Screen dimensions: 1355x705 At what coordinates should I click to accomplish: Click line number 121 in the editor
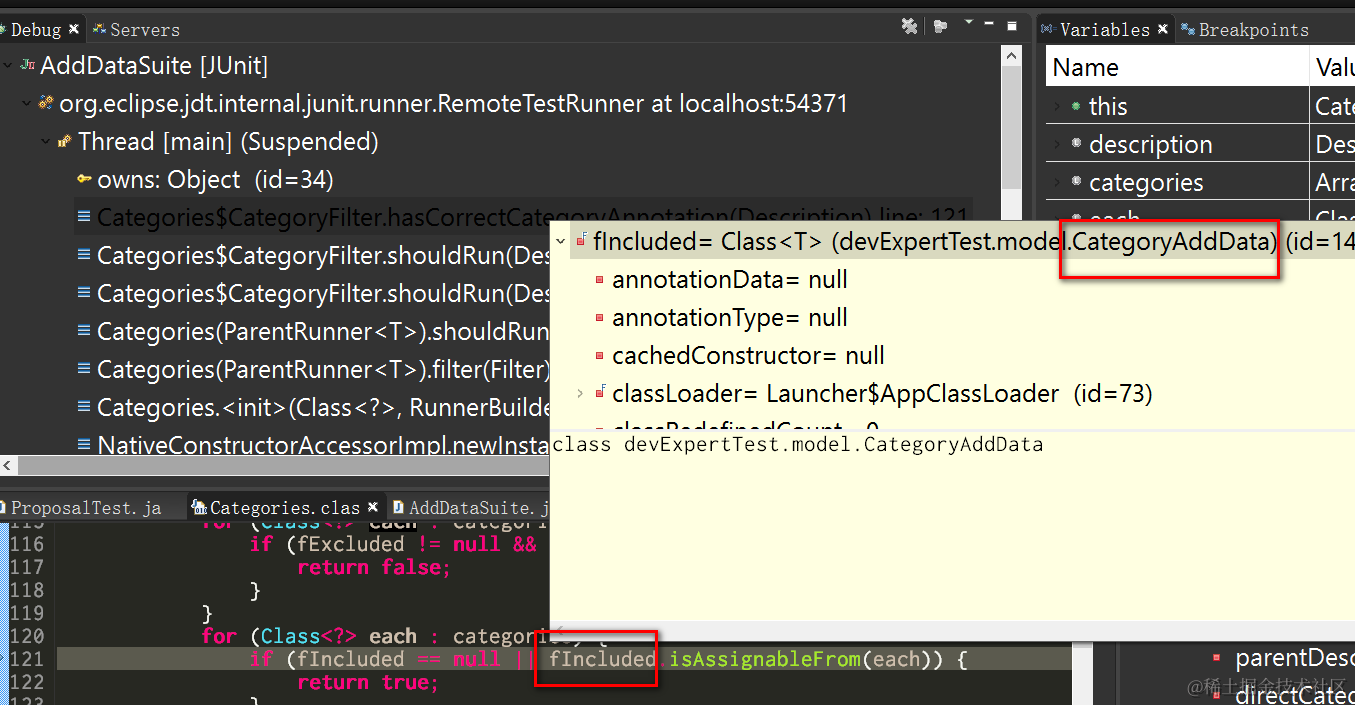point(27,659)
